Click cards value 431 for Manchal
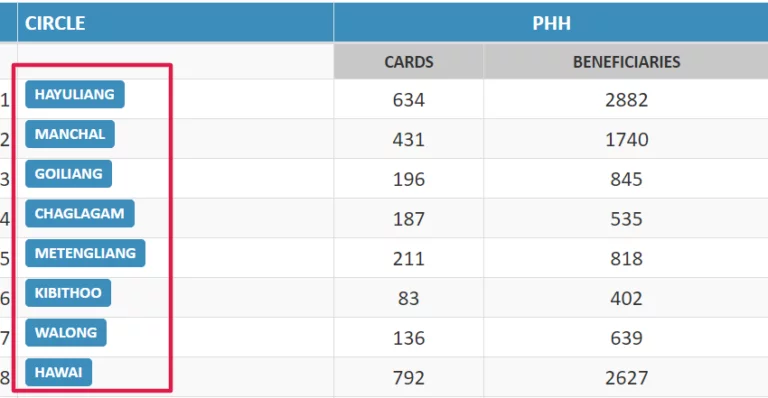Screen dimensions: 768x398 coord(408,140)
